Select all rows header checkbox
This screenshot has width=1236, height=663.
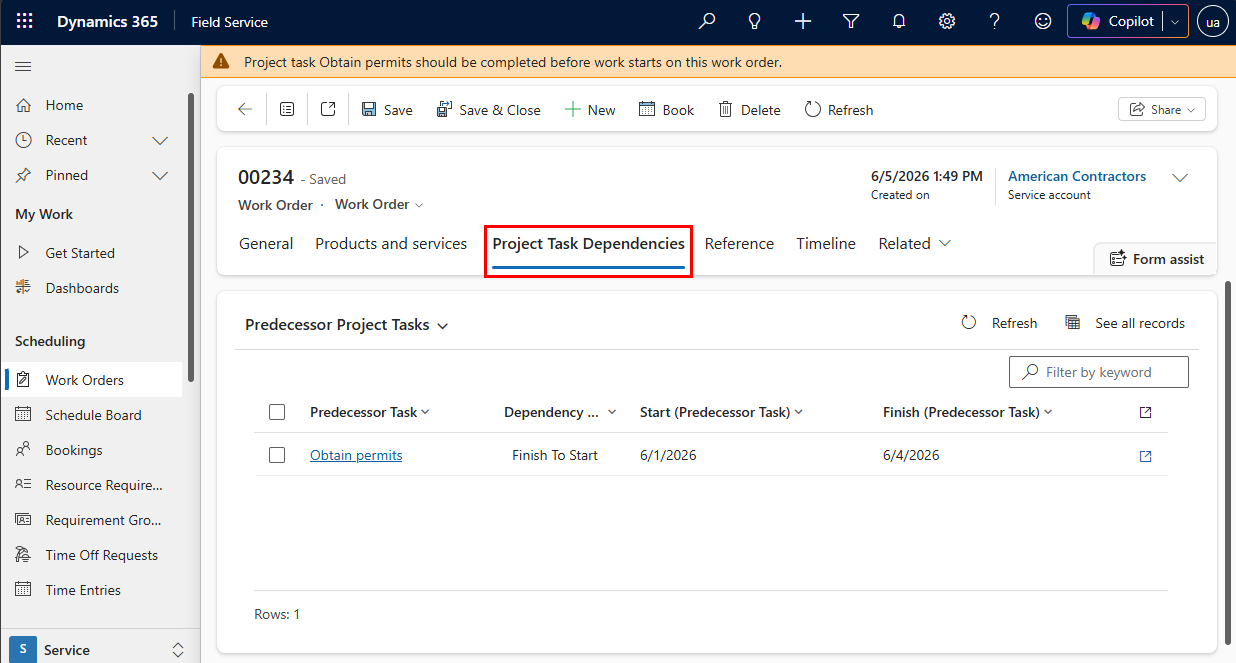[x=277, y=412]
